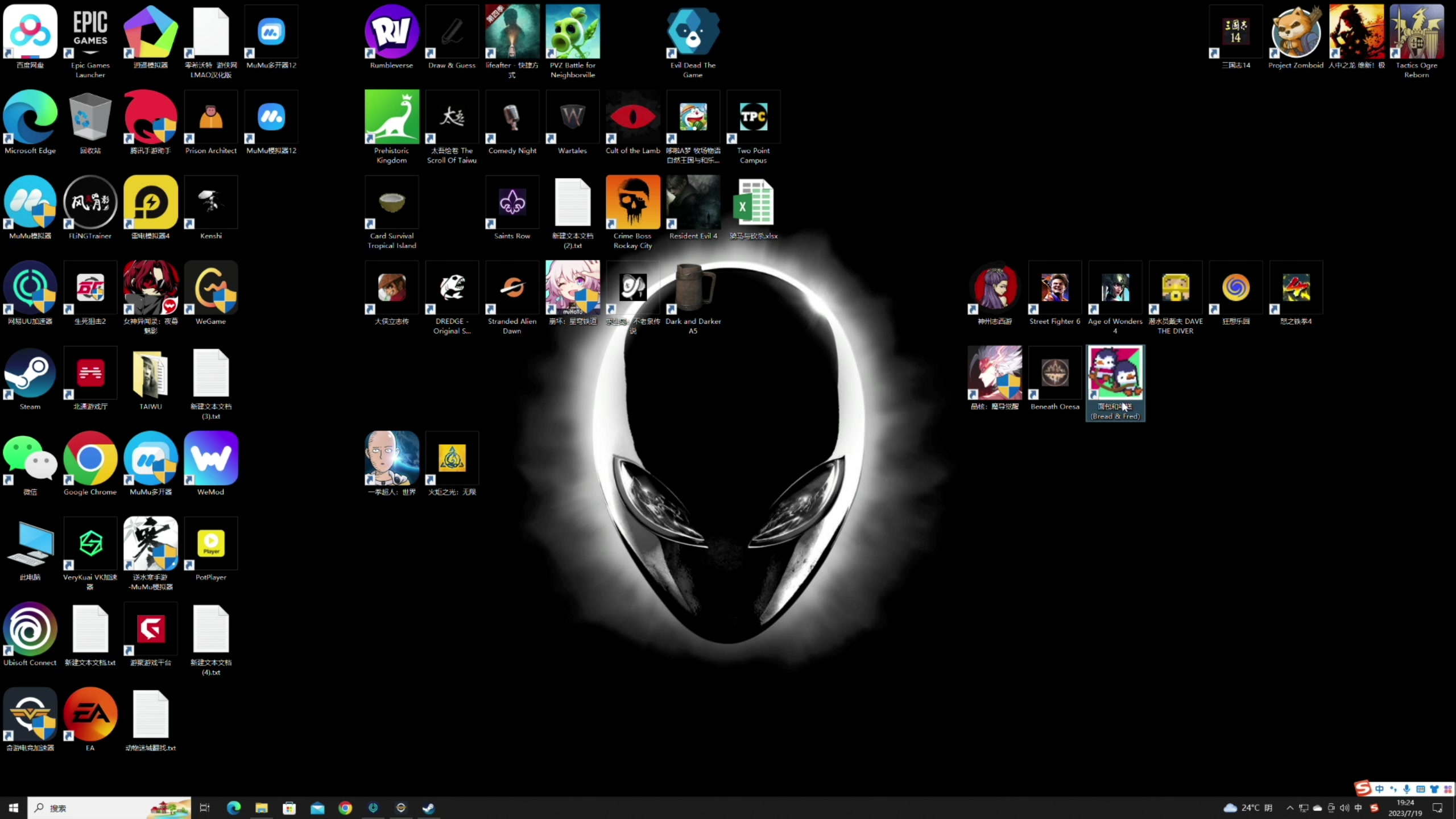This screenshot has height=819, width=1456.
Task: Select the Google Chrome desktop shortcut
Action: (90, 464)
